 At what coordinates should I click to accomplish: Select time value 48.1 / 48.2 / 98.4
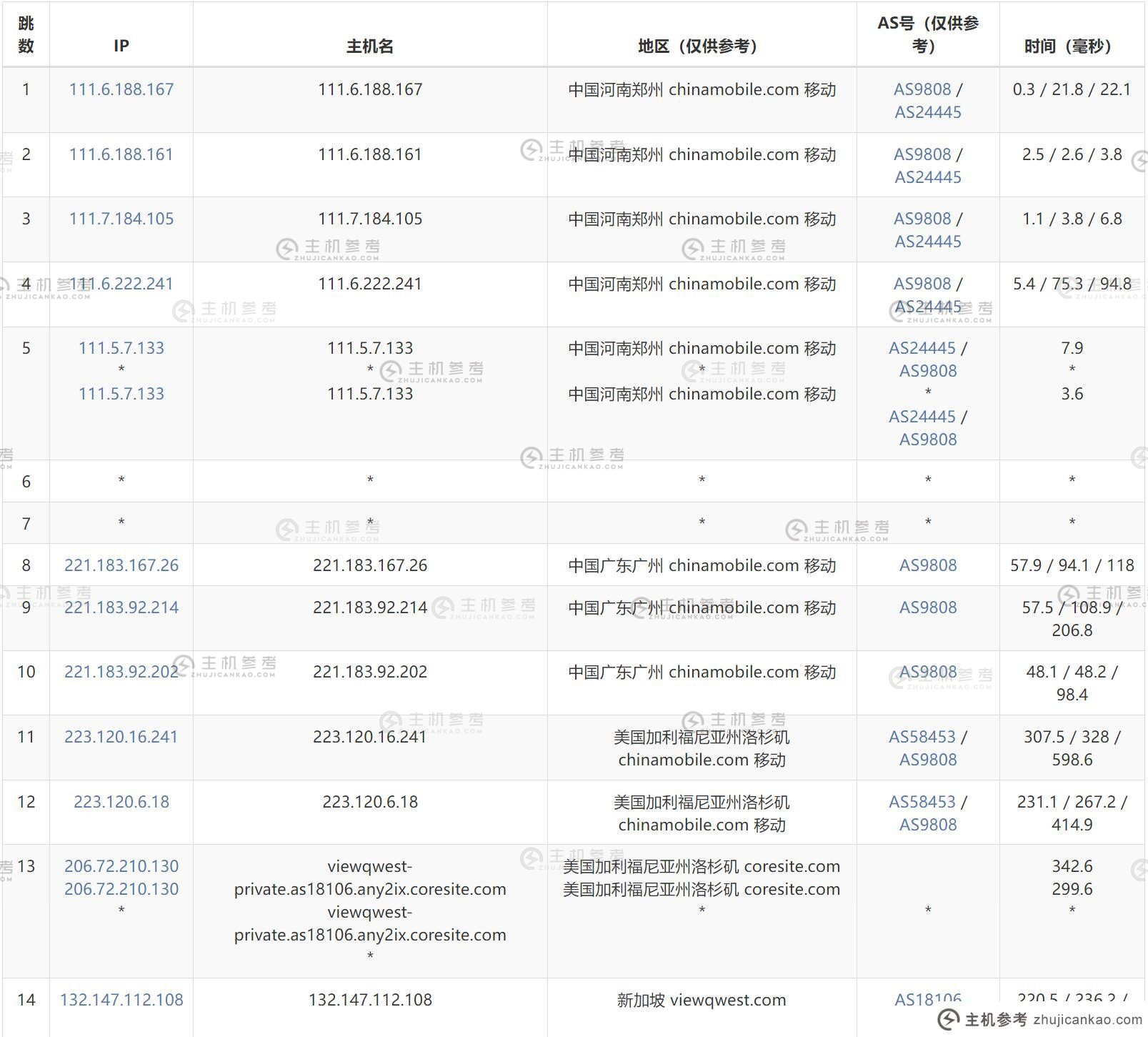coord(1072,683)
